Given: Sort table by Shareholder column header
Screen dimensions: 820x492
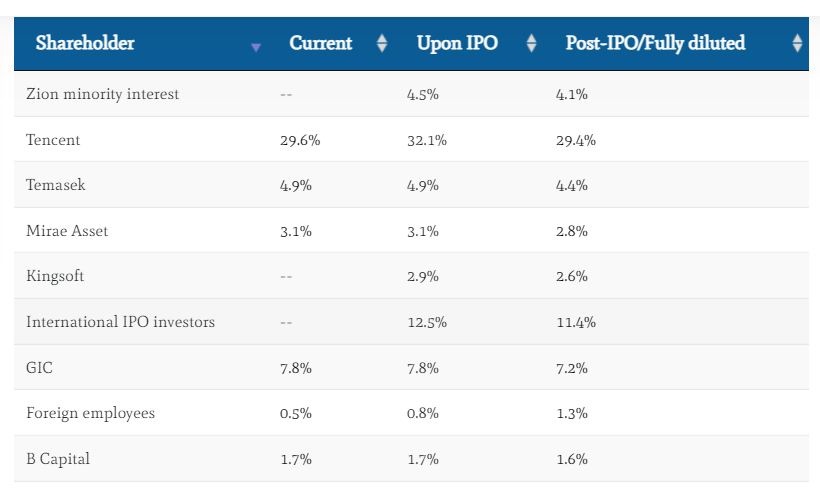Looking at the screenshot, I should click(85, 43).
